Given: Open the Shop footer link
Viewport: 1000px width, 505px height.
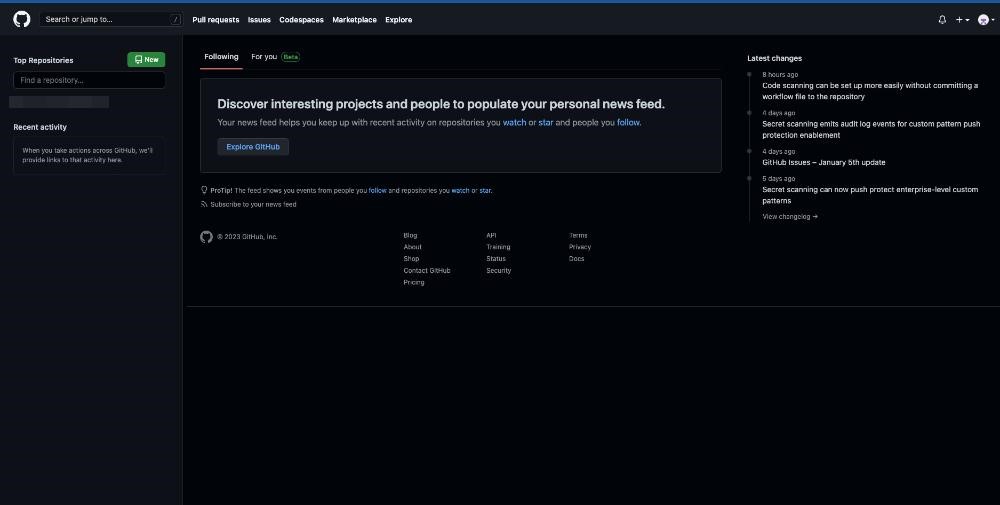Looking at the screenshot, I should point(411,259).
